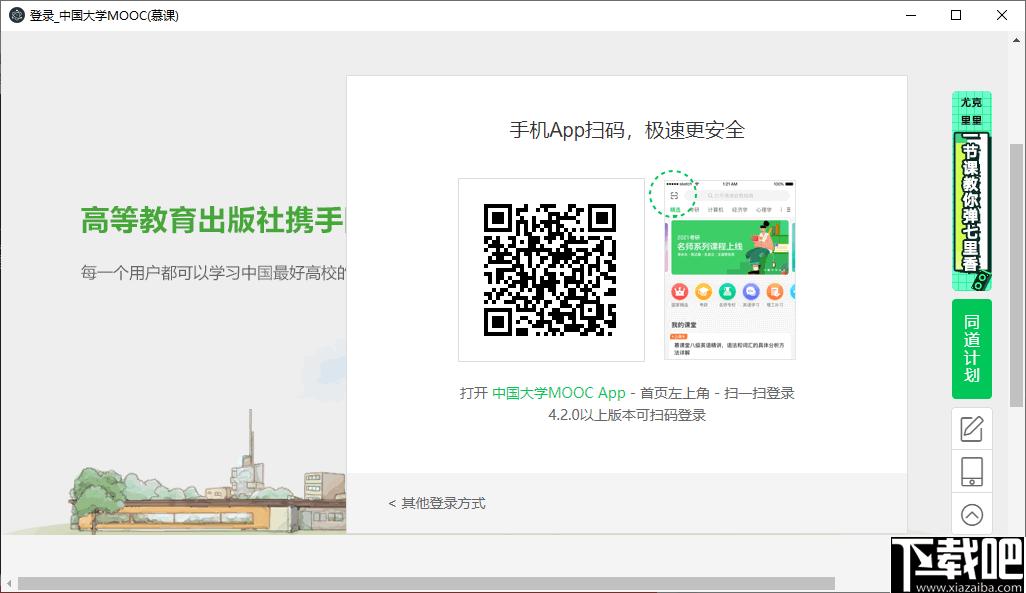Minimize the MOOC login window
This screenshot has width=1026, height=593.
point(910,15)
